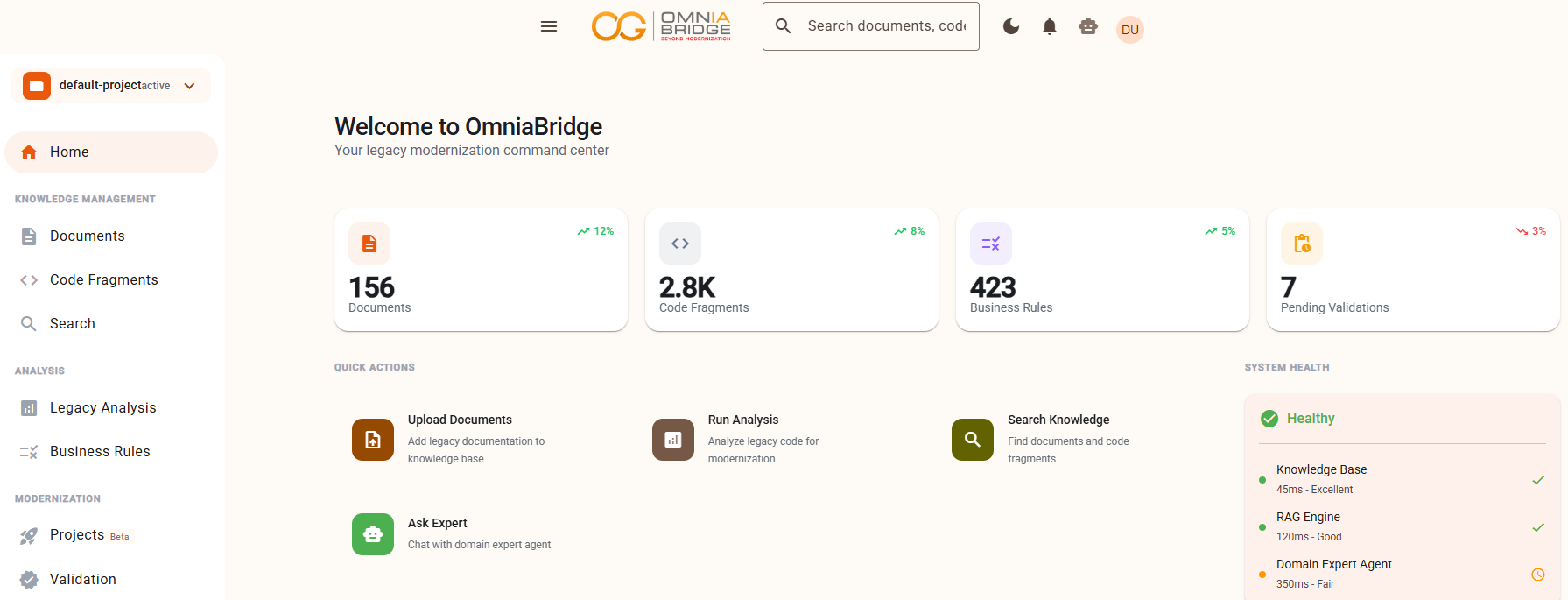Viewport: 1568px width, 600px height.
Task: Click the Upload Documents brown icon
Action: click(x=373, y=440)
